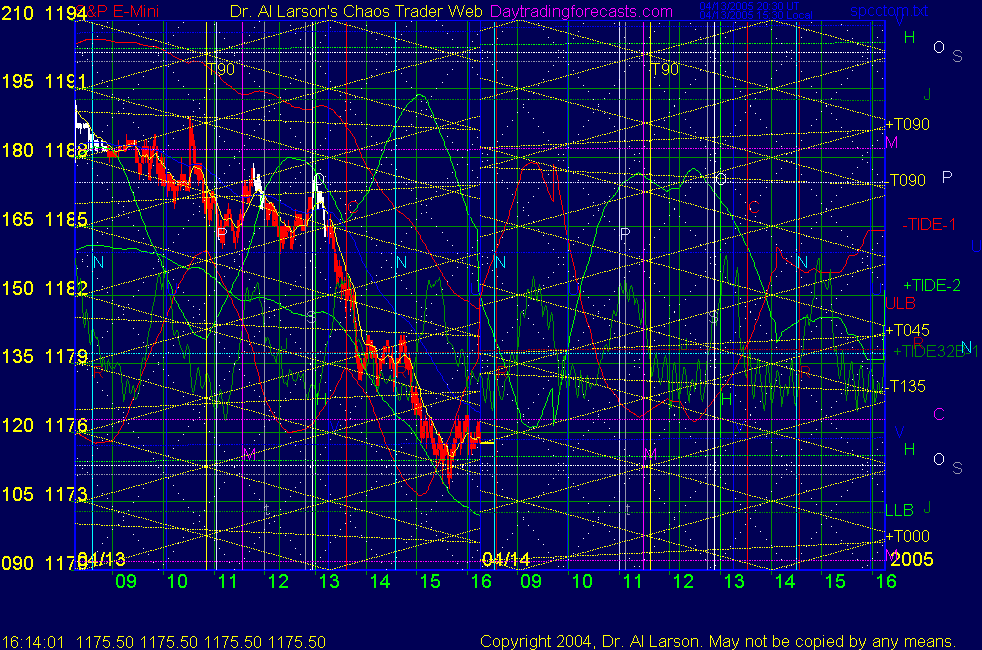This screenshot has width=982, height=650.
Task: Click the "1182" price level label
Action: pos(66,288)
